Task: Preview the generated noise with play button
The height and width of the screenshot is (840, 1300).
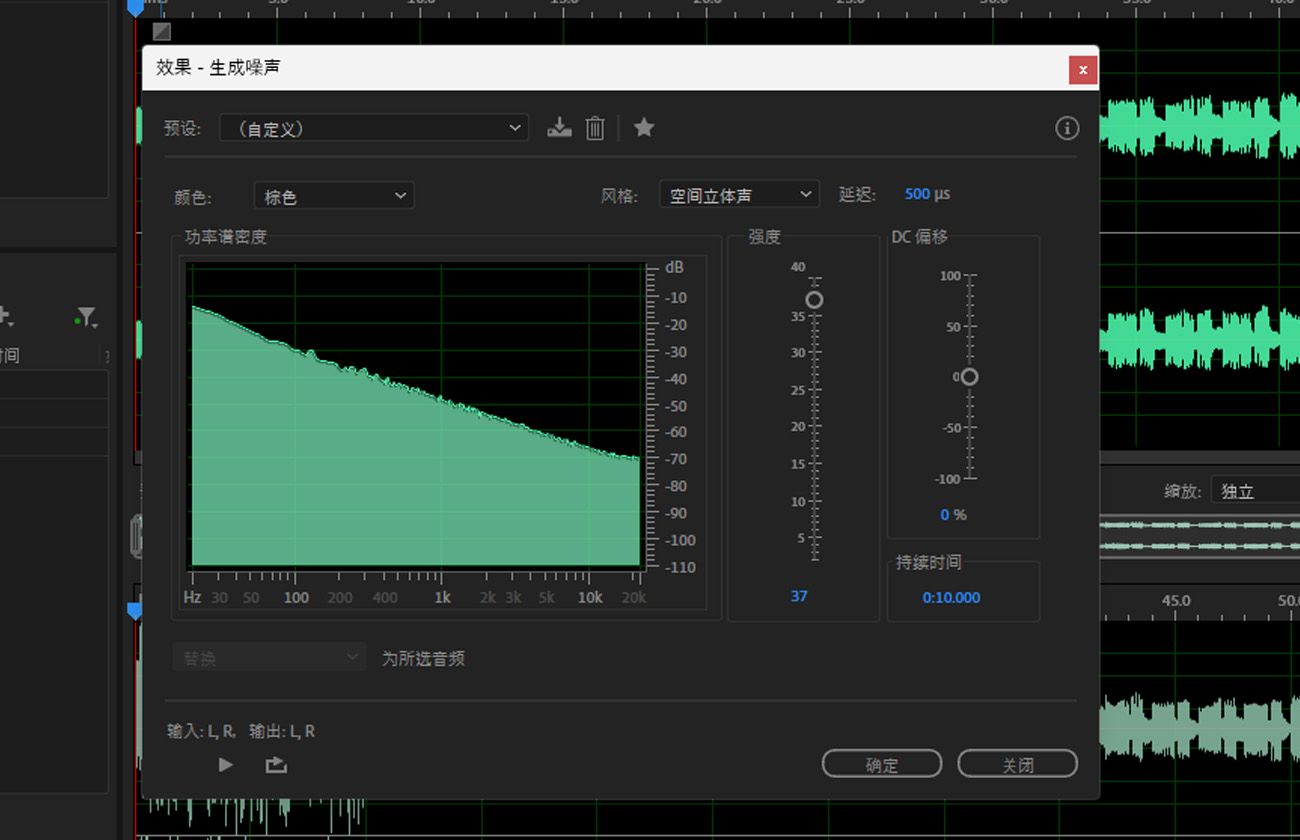Action: pyautogui.click(x=225, y=764)
